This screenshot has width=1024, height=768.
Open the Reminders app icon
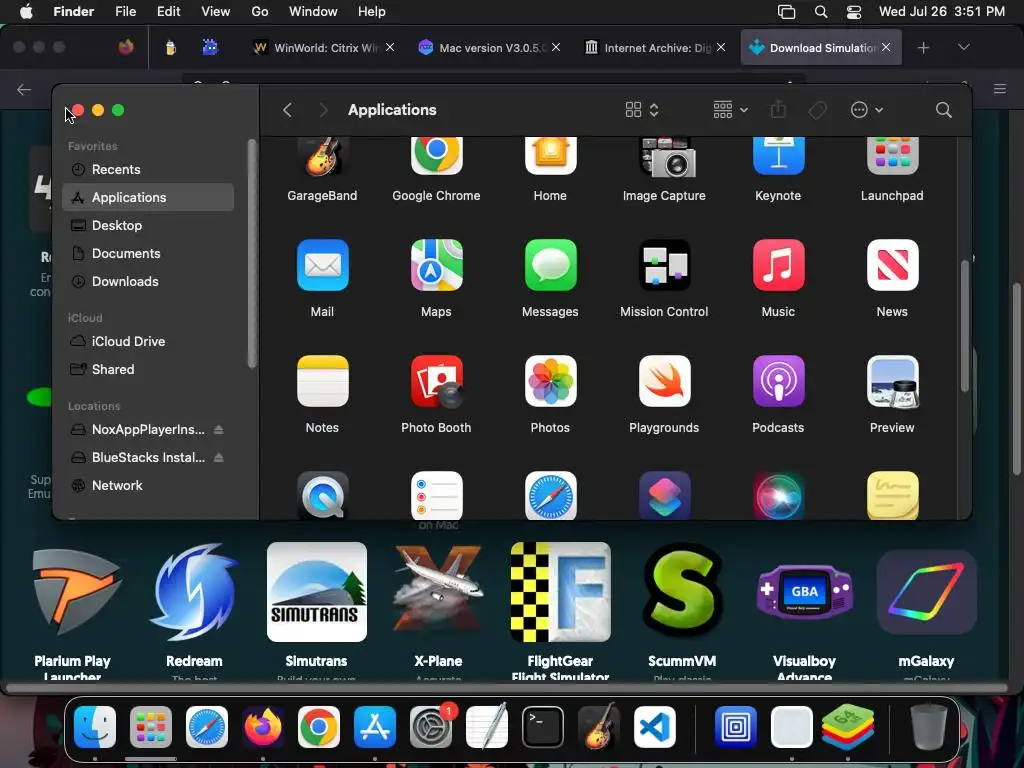coord(436,495)
